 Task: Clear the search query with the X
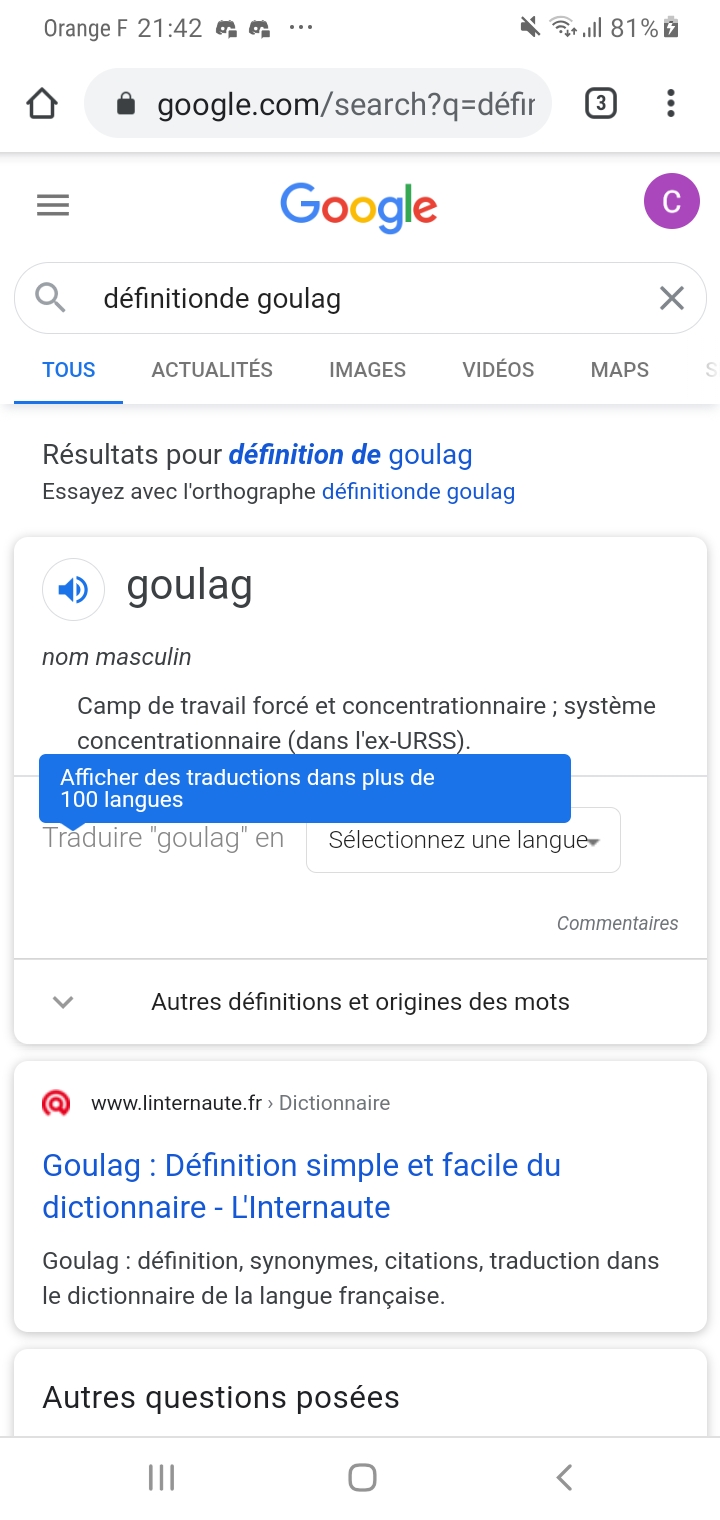click(x=671, y=298)
